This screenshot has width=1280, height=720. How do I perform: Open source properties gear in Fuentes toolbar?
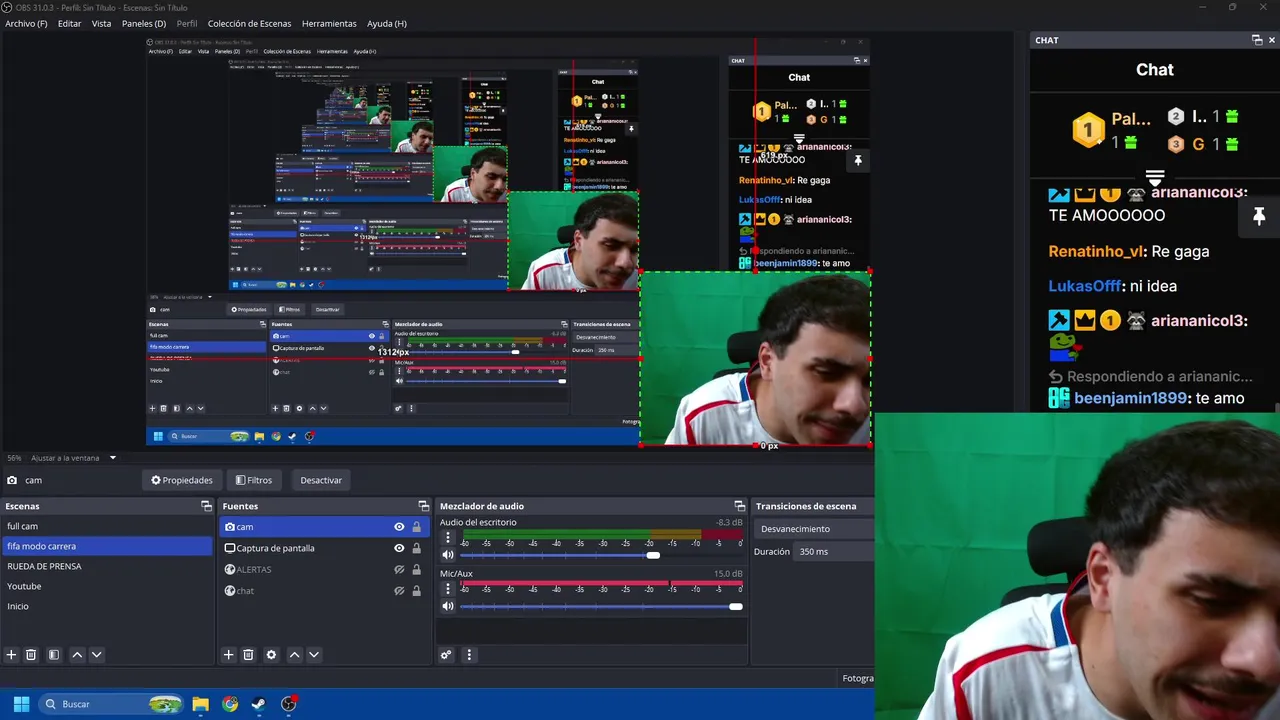pyautogui.click(x=271, y=655)
